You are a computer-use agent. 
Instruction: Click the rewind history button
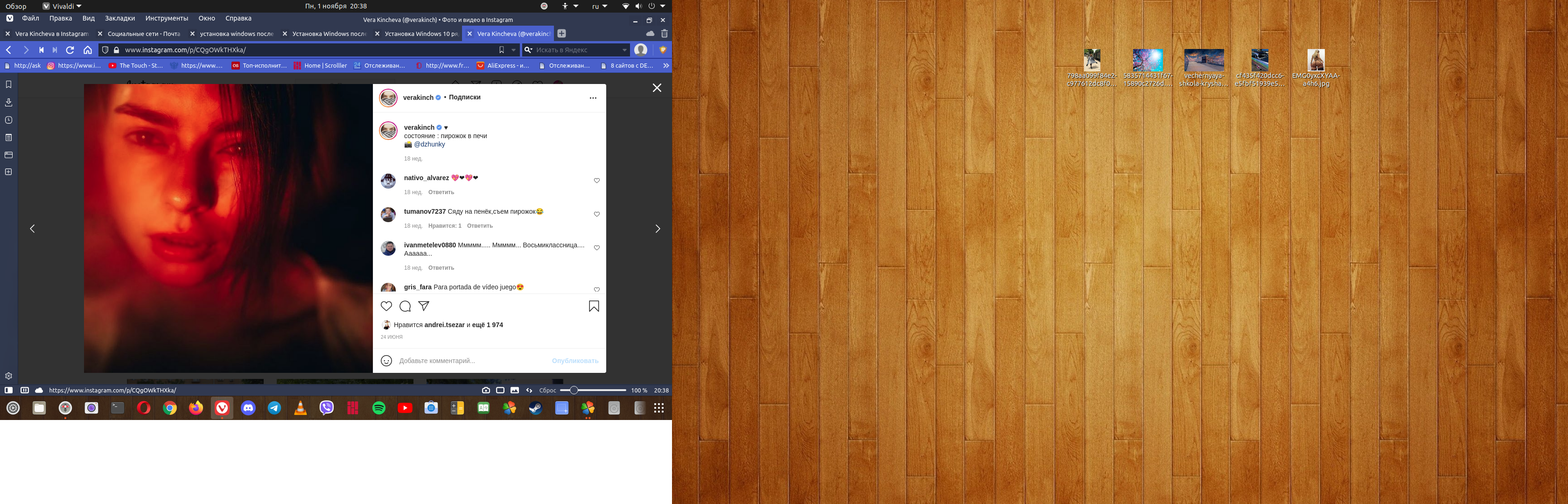pyautogui.click(x=42, y=50)
